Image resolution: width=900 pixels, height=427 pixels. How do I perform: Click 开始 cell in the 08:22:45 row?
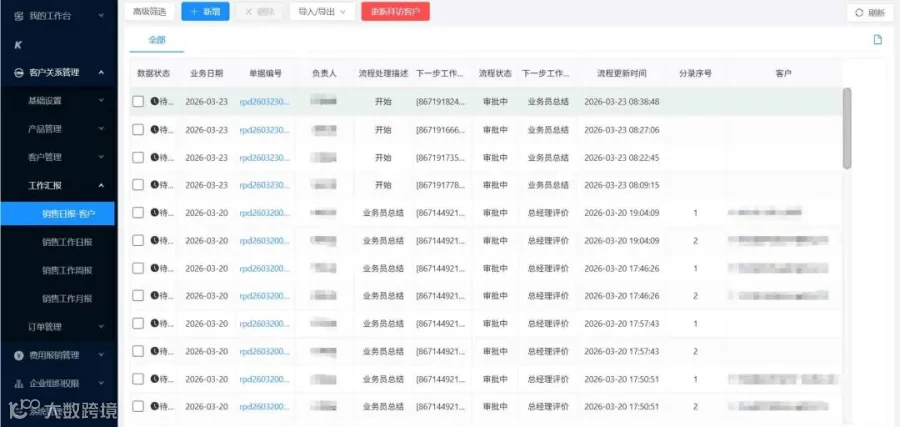tap(383, 157)
